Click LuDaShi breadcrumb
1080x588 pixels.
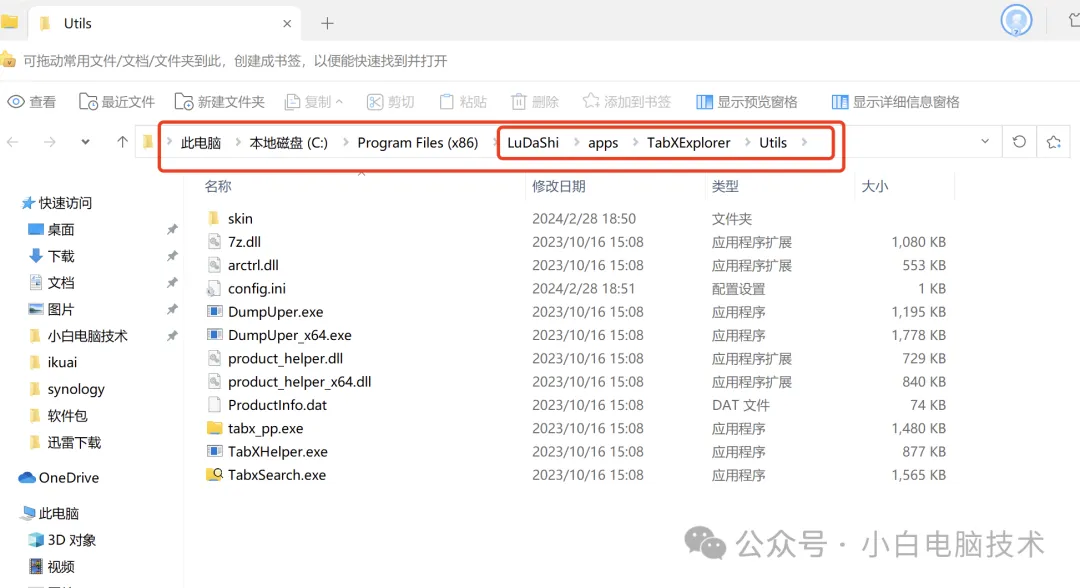533,143
